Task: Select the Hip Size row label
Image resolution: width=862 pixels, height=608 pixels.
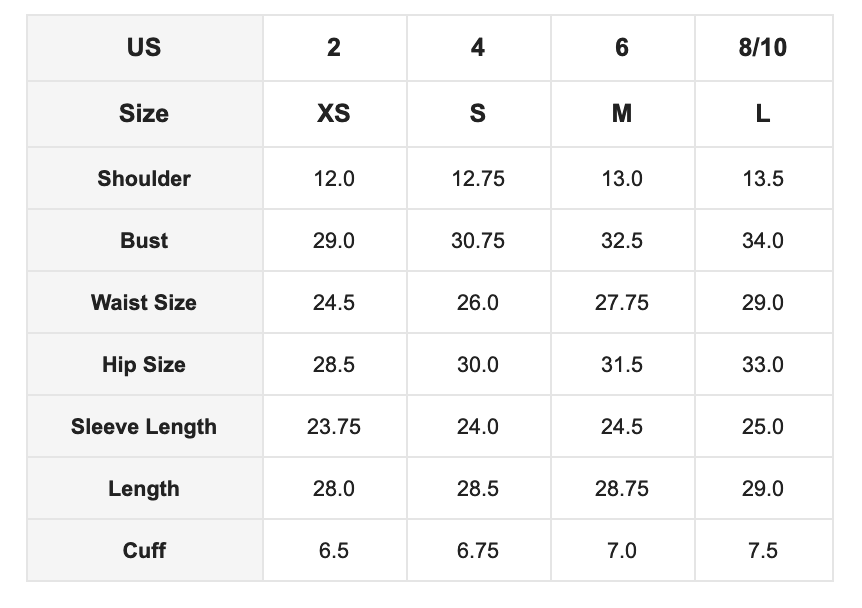Action: tap(144, 364)
